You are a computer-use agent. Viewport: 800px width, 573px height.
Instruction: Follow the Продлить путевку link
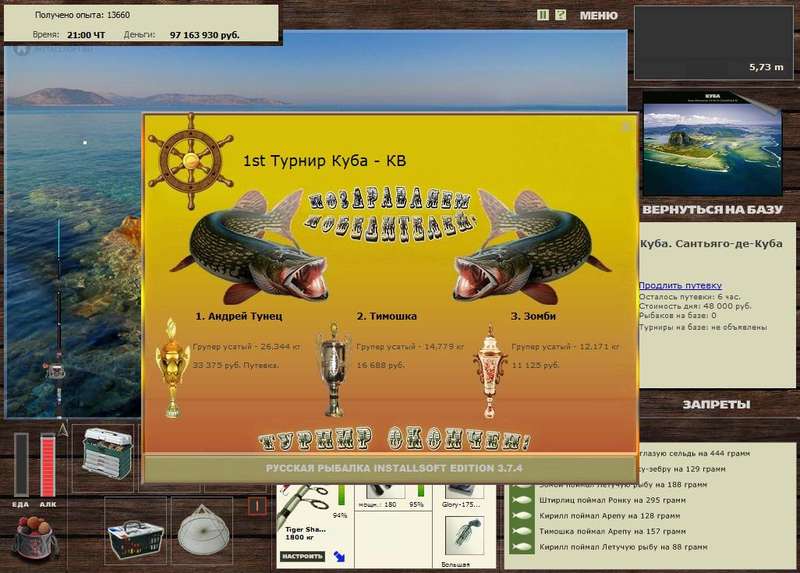click(x=680, y=285)
